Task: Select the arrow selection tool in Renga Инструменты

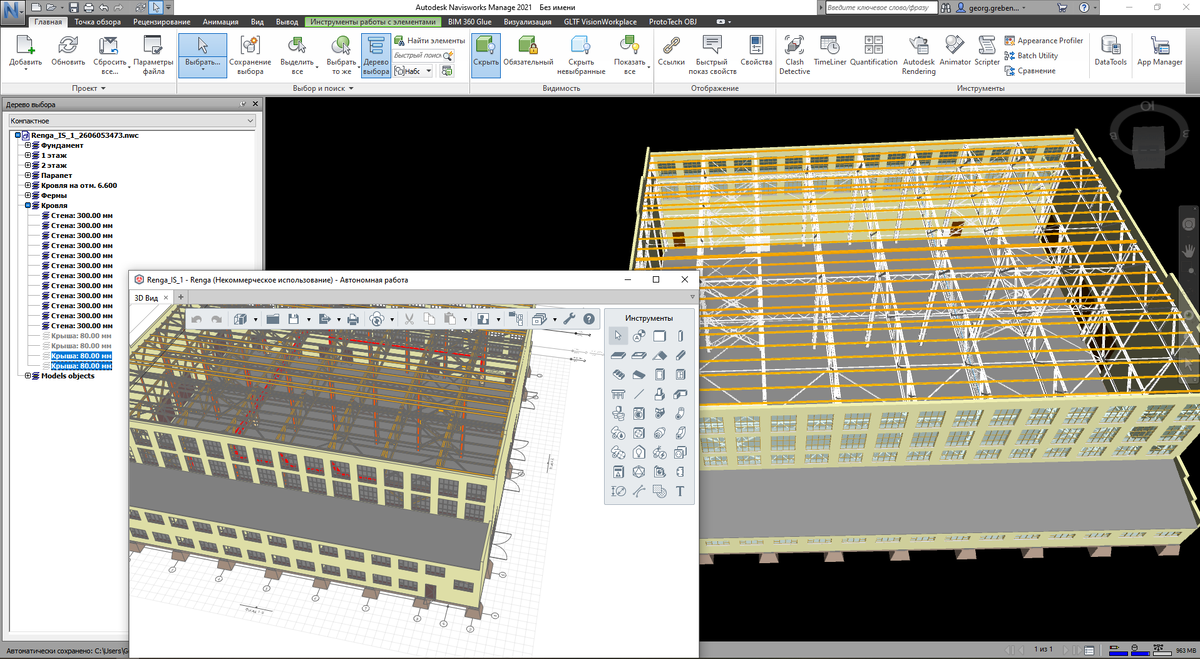Action: pyautogui.click(x=619, y=335)
